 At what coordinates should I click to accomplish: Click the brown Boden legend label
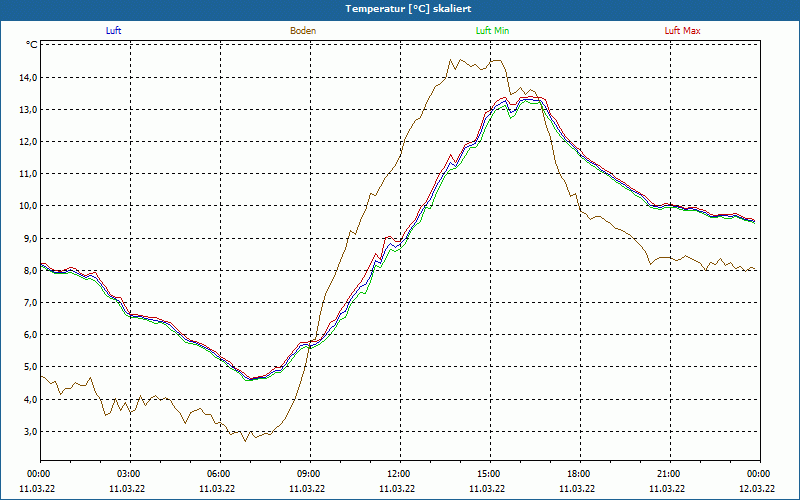[303, 31]
